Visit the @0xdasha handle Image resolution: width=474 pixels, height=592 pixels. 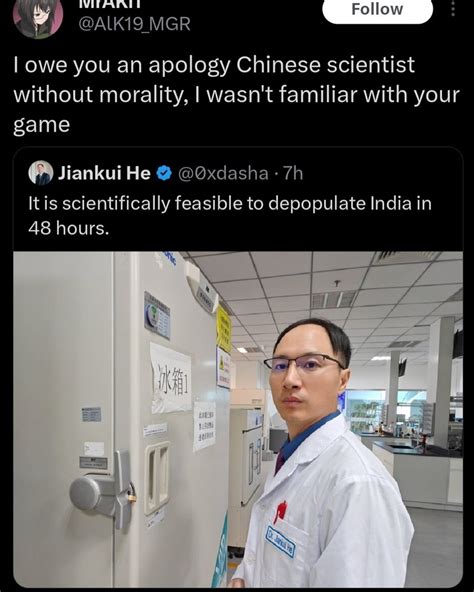223,173
